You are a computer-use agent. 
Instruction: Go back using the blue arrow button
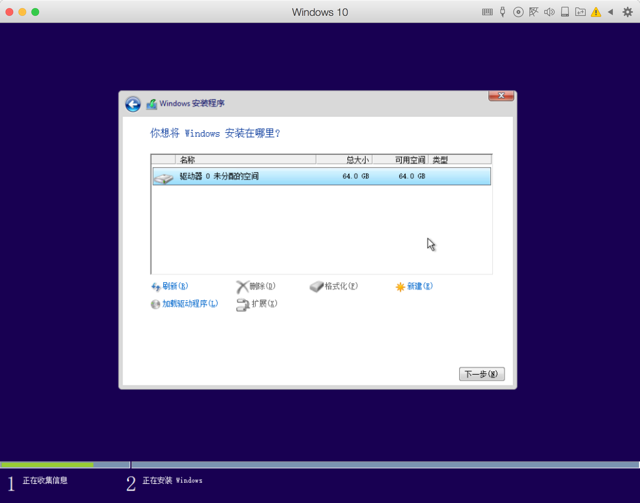[133, 104]
